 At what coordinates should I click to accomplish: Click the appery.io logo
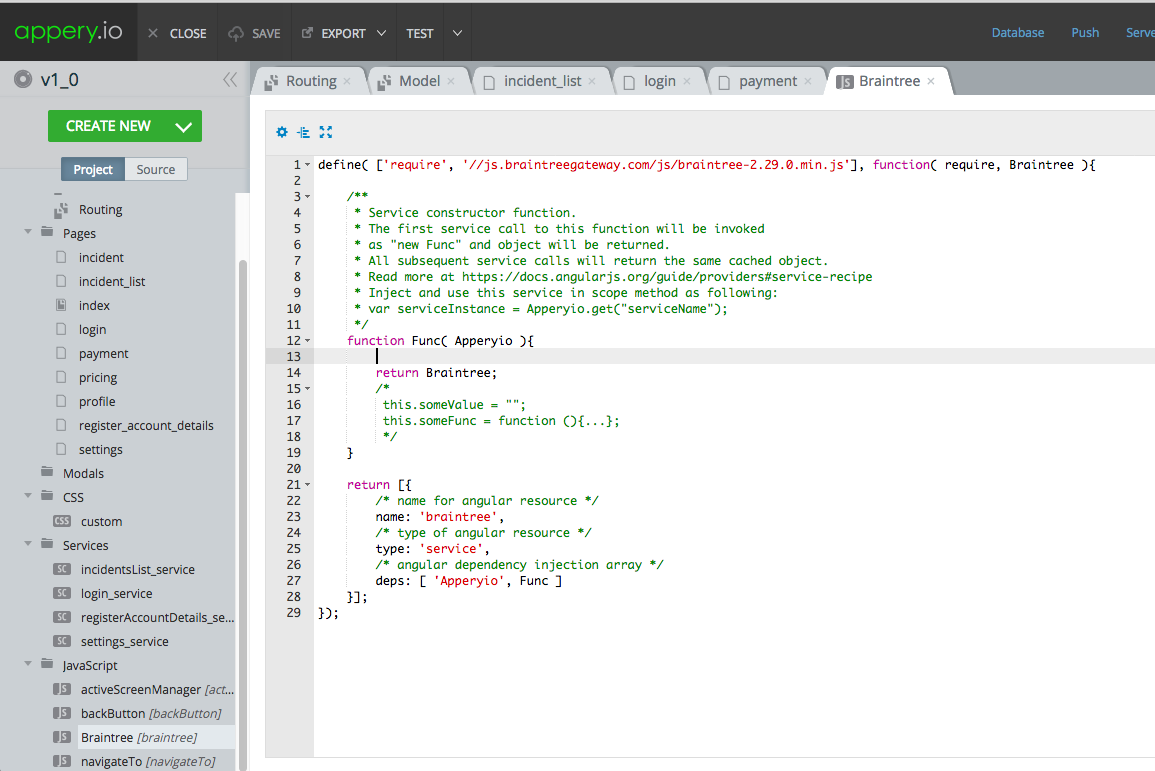coord(68,32)
